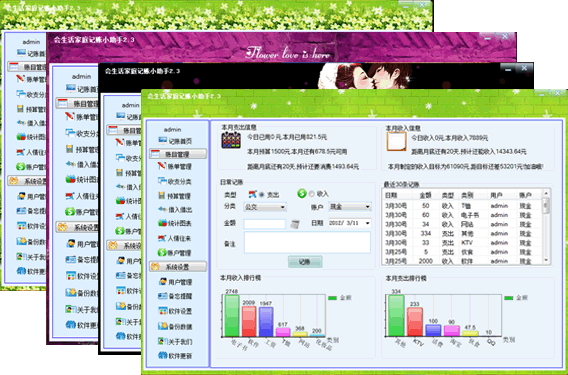Click the red 233 KTV bar in expense chart

tap(415, 322)
